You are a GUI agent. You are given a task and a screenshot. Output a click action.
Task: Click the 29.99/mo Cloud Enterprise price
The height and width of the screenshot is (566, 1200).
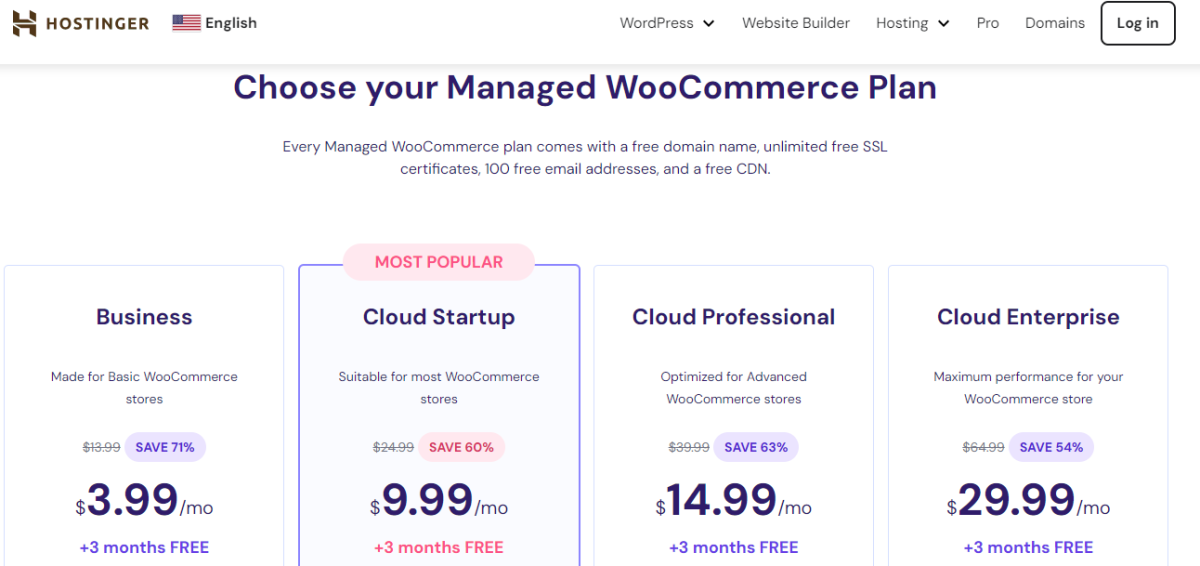(1028, 499)
